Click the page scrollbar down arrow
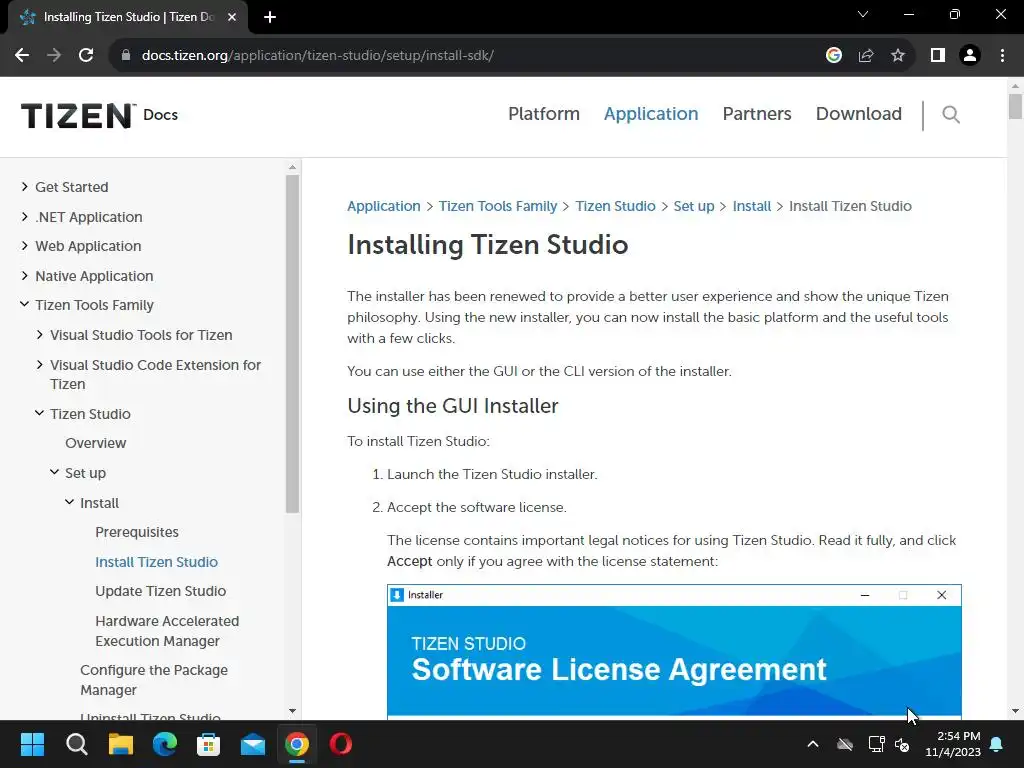The height and width of the screenshot is (768, 1024). pos(1015,711)
